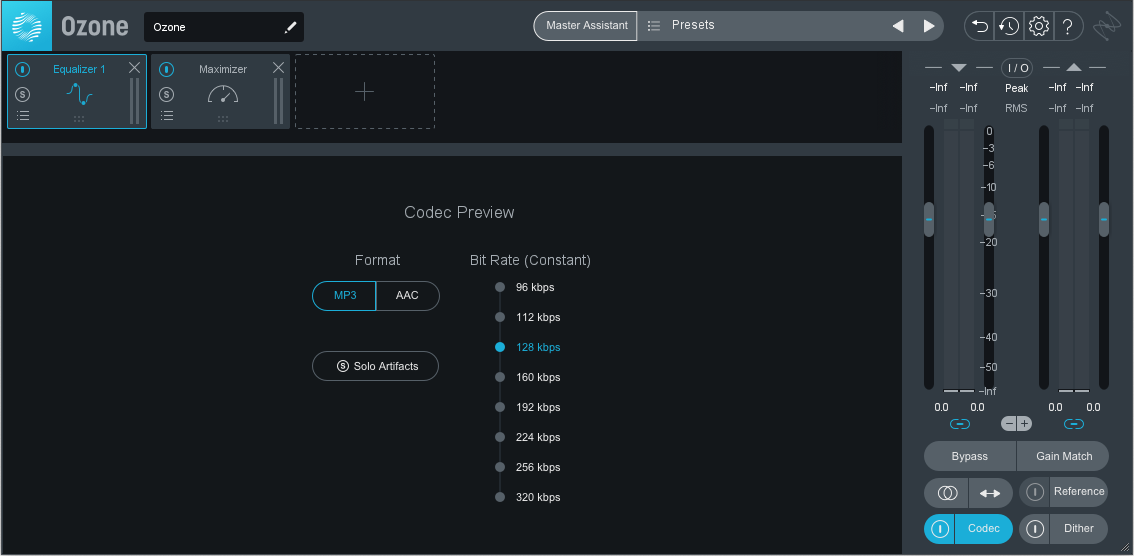The height and width of the screenshot is (556, 1134).
Task: Go to the next preset arrow
Action: click(x=929, y=26)
